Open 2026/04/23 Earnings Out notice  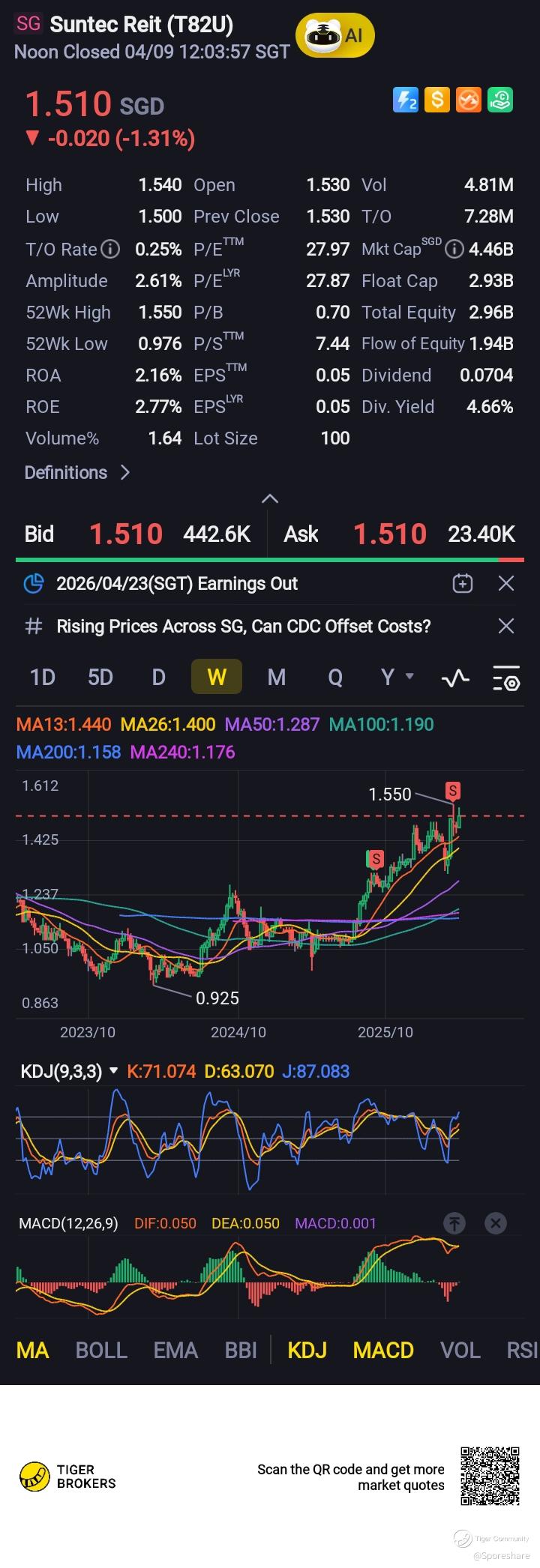(x=177, y=583)
